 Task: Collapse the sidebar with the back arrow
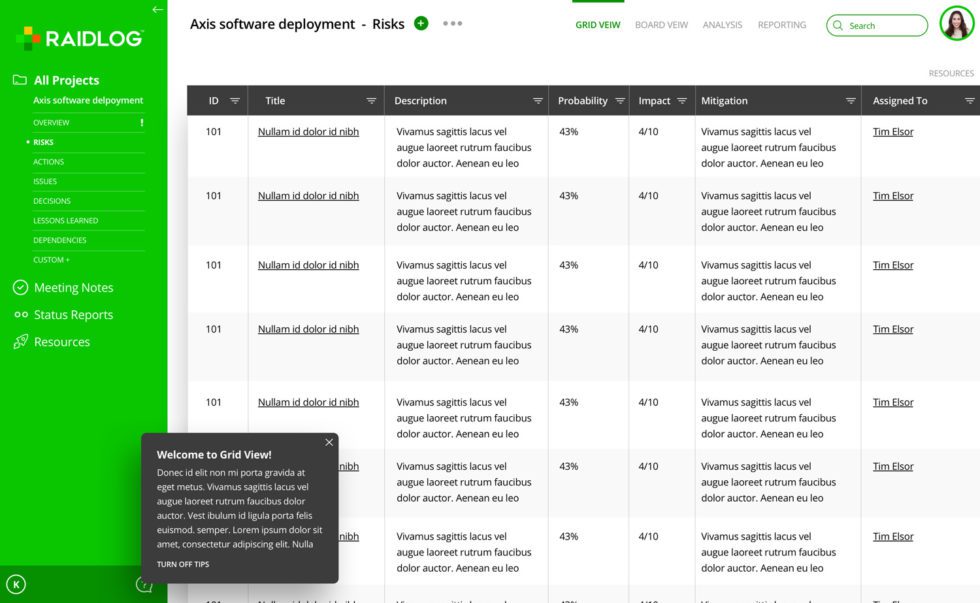[157, 10]
